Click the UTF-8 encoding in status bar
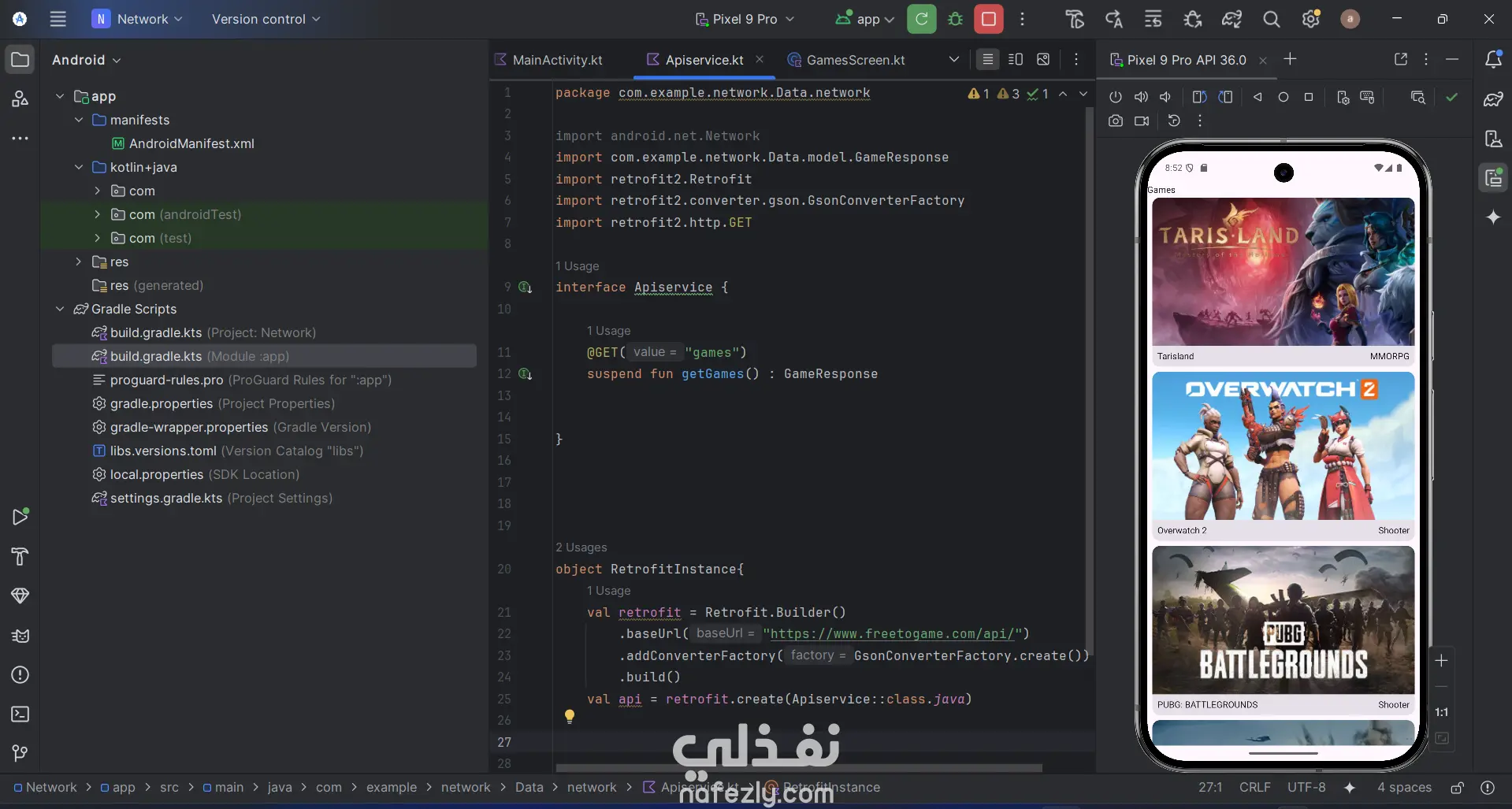The height and width of the screenshot is (809, 1512). click(1306, 788)
